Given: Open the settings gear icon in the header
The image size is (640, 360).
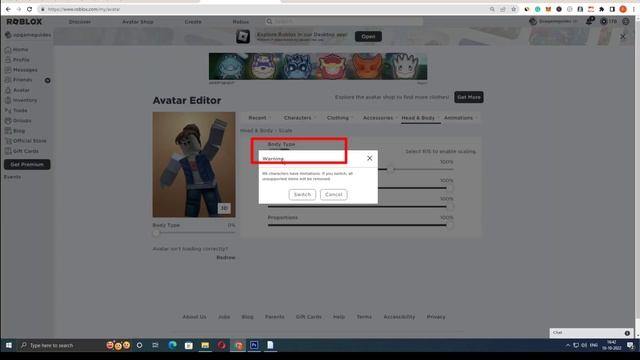Looking at the screenshot, I should pyautogui.click(x=626, y=21).
